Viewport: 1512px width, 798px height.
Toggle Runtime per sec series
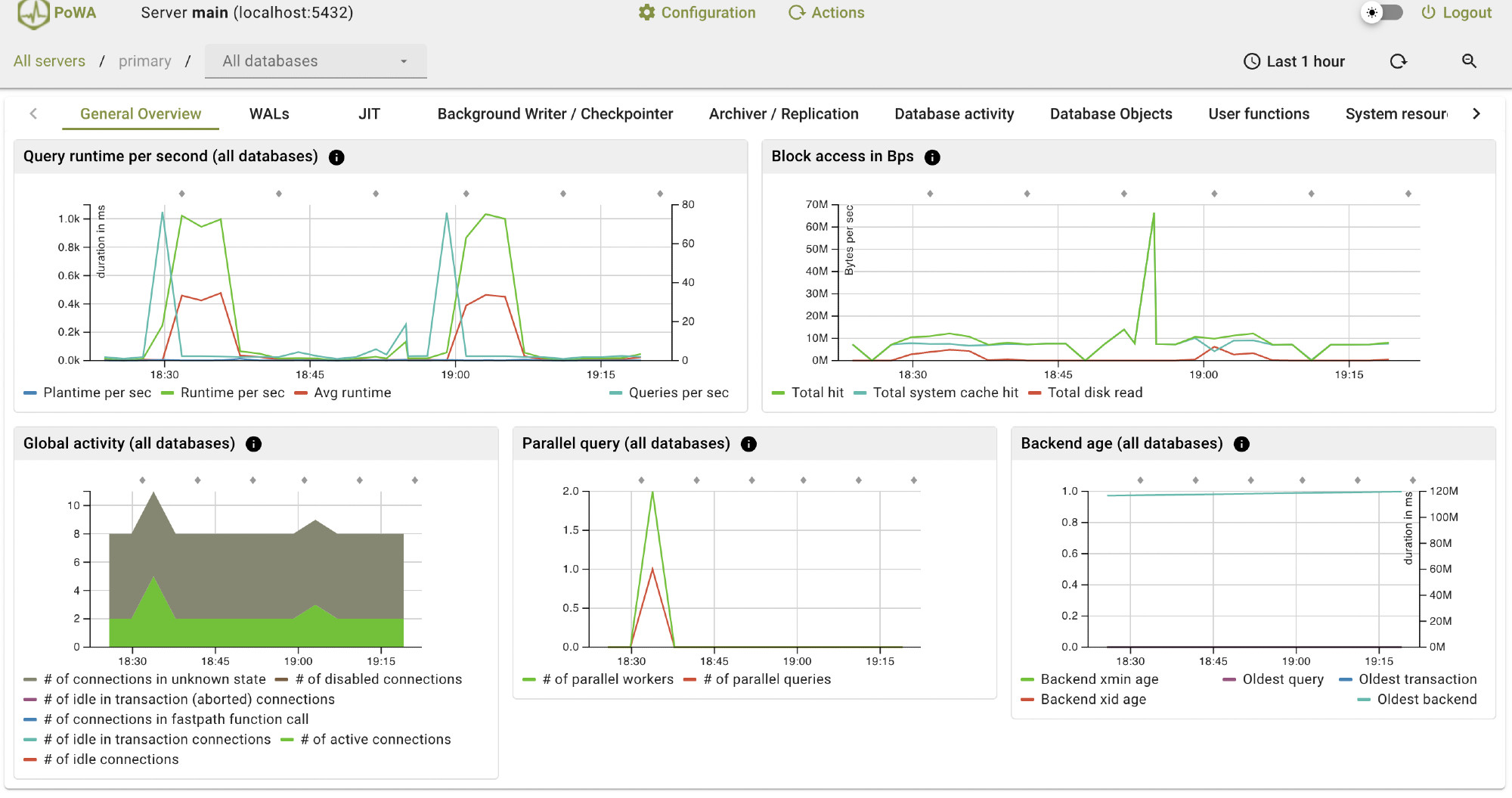pos(222,393)
